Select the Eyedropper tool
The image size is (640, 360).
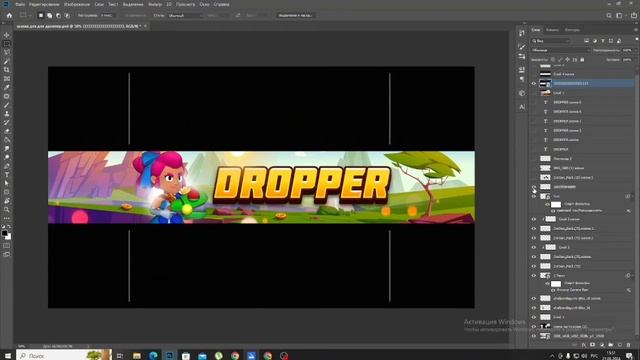7,87
